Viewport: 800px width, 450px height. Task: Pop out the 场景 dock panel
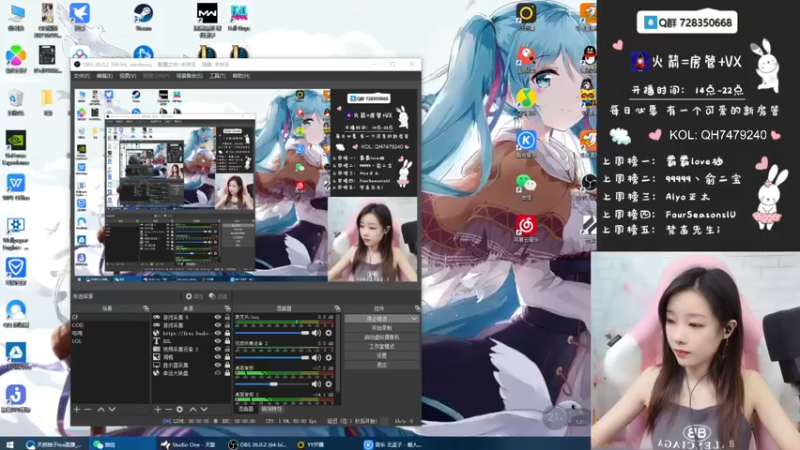[x=146, y=309]
